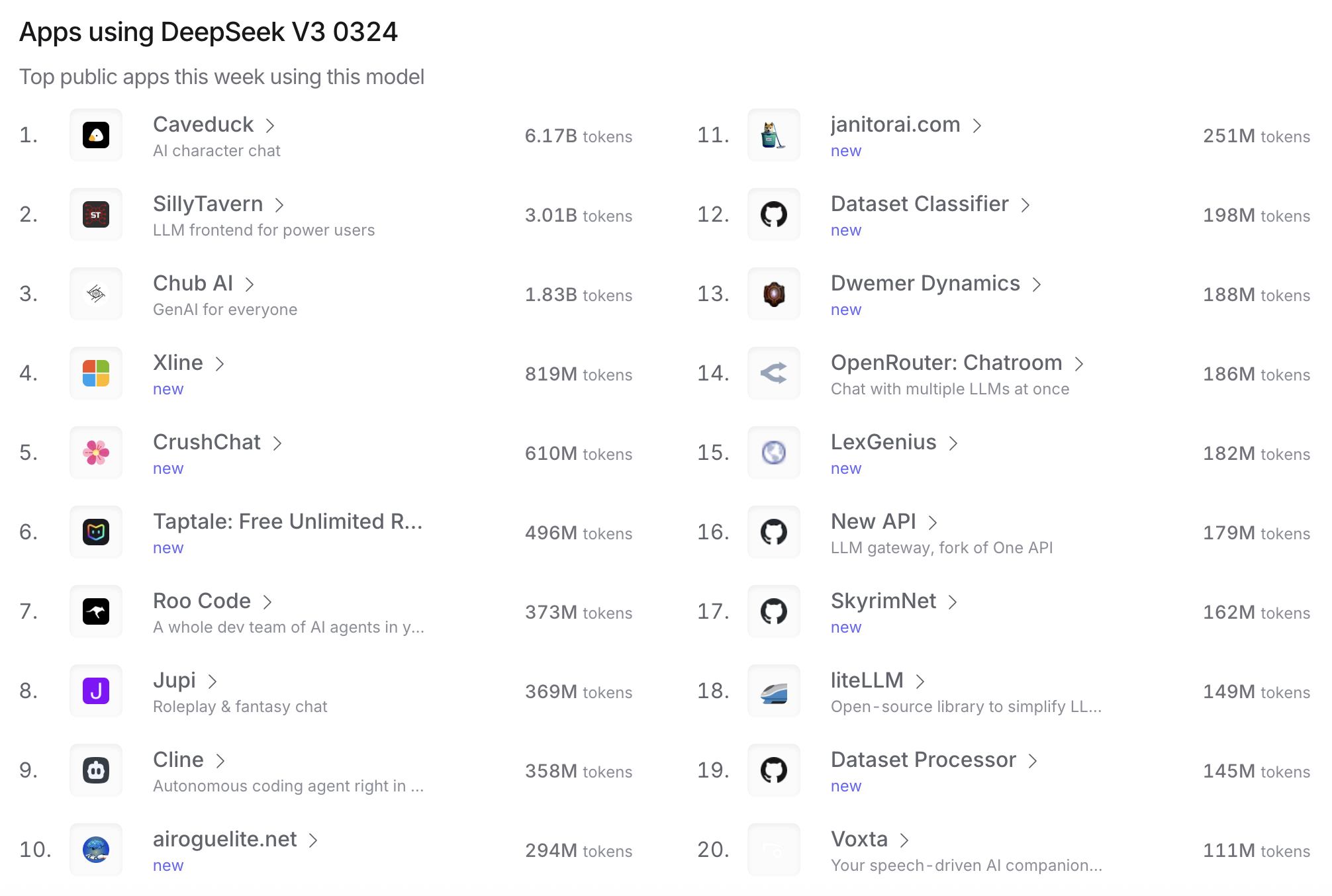Viewport: 1332px width, 896px height.
Task: Click the Caveduck app icon
Action: [96, 135]
